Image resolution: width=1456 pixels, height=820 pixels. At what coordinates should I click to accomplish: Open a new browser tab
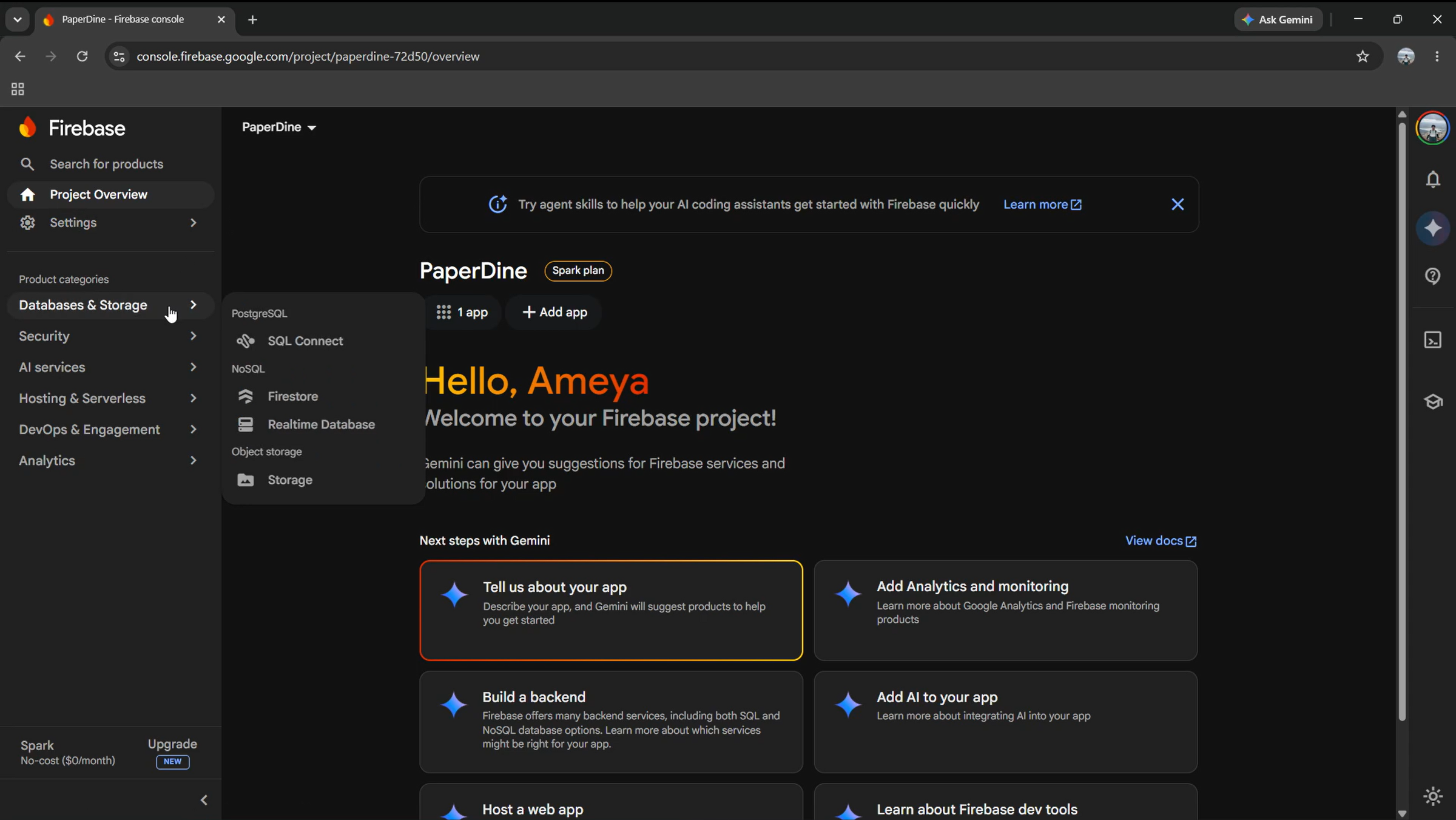(253, 19)
